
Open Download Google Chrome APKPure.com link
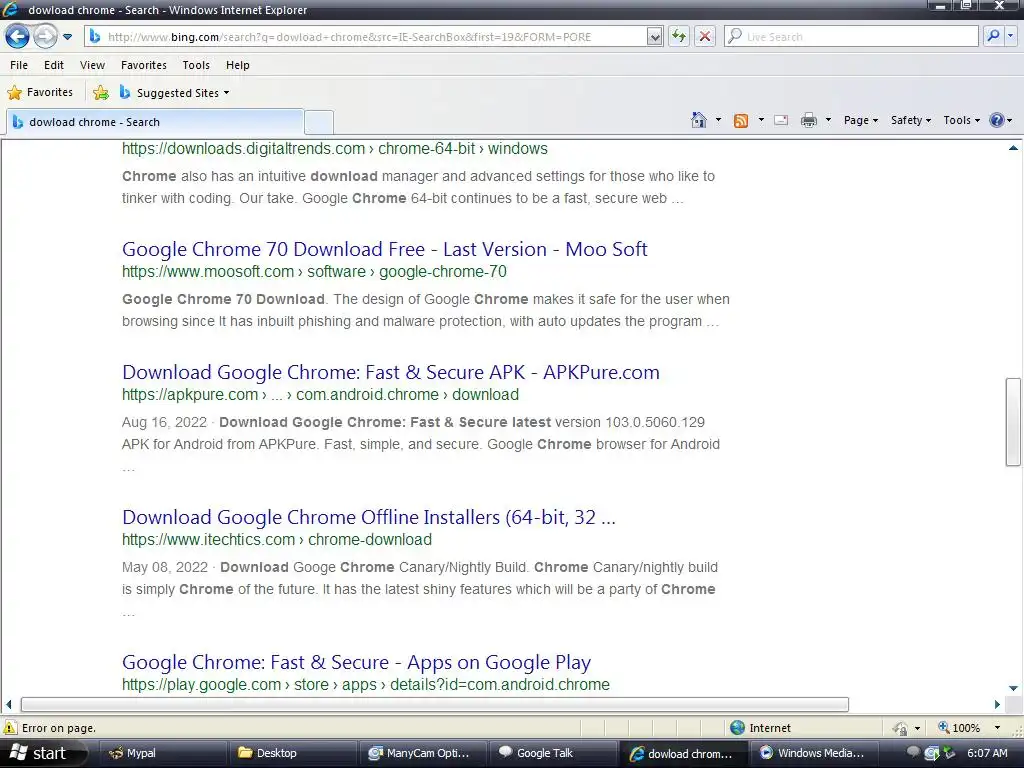tap(391, 372)
